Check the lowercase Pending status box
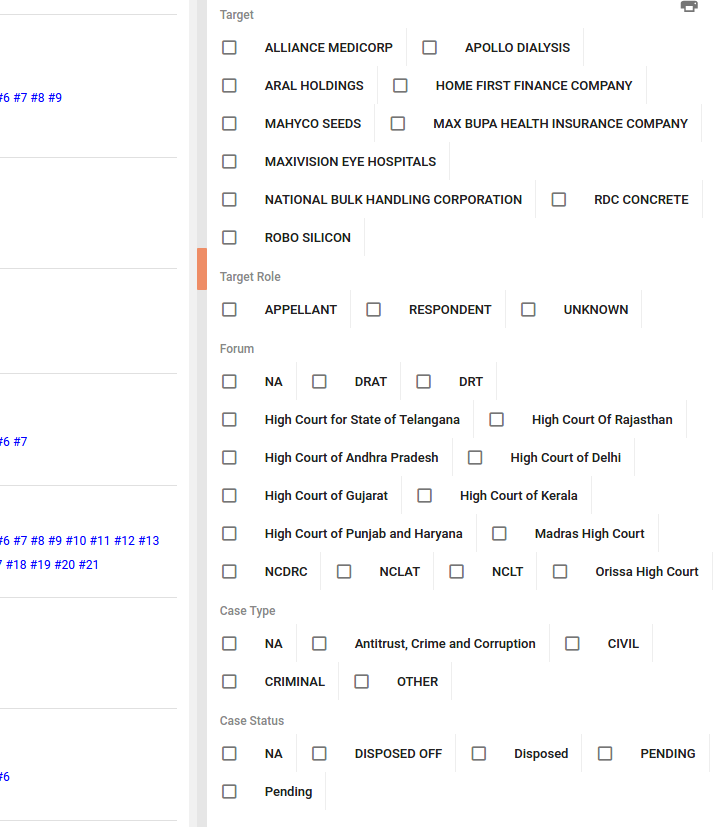715x827 pixels. [229, 791]
